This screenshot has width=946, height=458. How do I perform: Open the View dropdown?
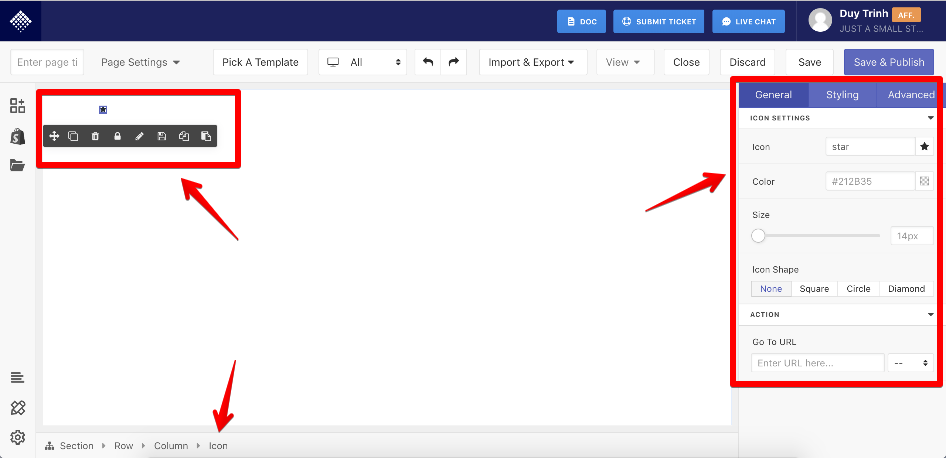pos(623,62)
